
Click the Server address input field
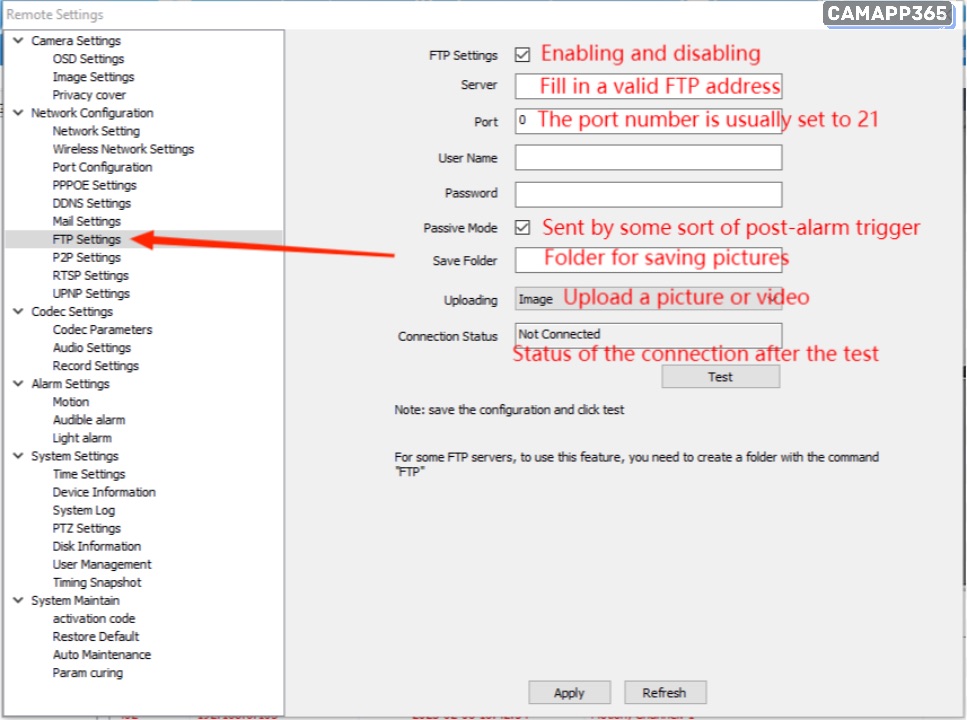click(648, 86)
